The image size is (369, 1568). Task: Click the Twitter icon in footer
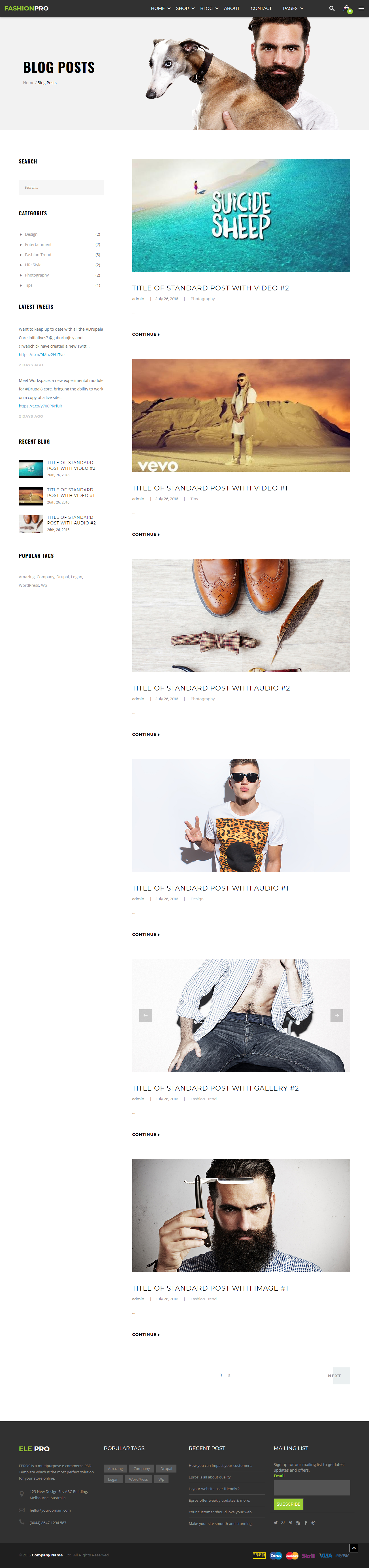275,1522
